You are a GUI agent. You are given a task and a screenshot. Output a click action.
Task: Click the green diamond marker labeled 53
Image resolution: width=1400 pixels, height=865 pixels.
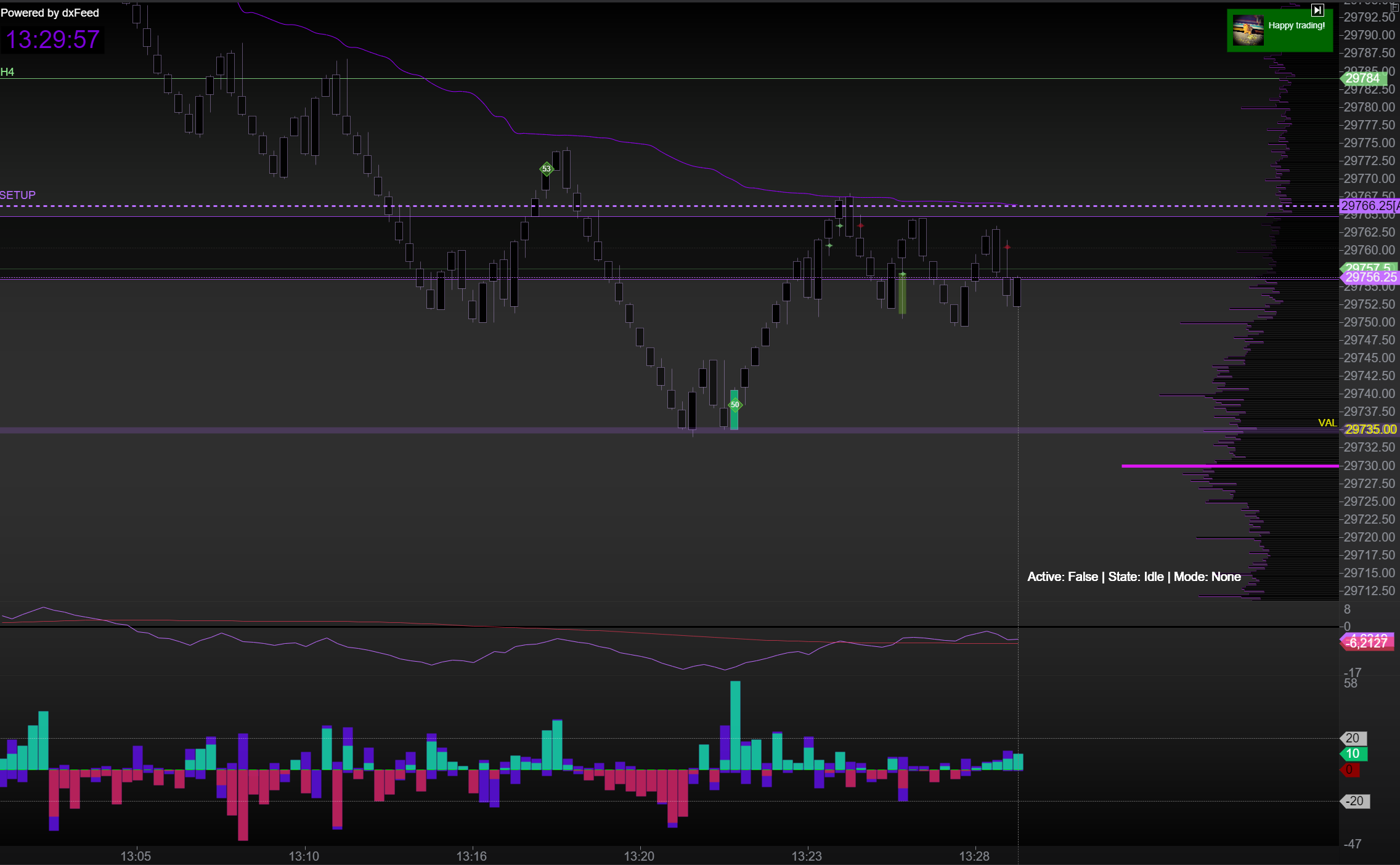(547, 168)
